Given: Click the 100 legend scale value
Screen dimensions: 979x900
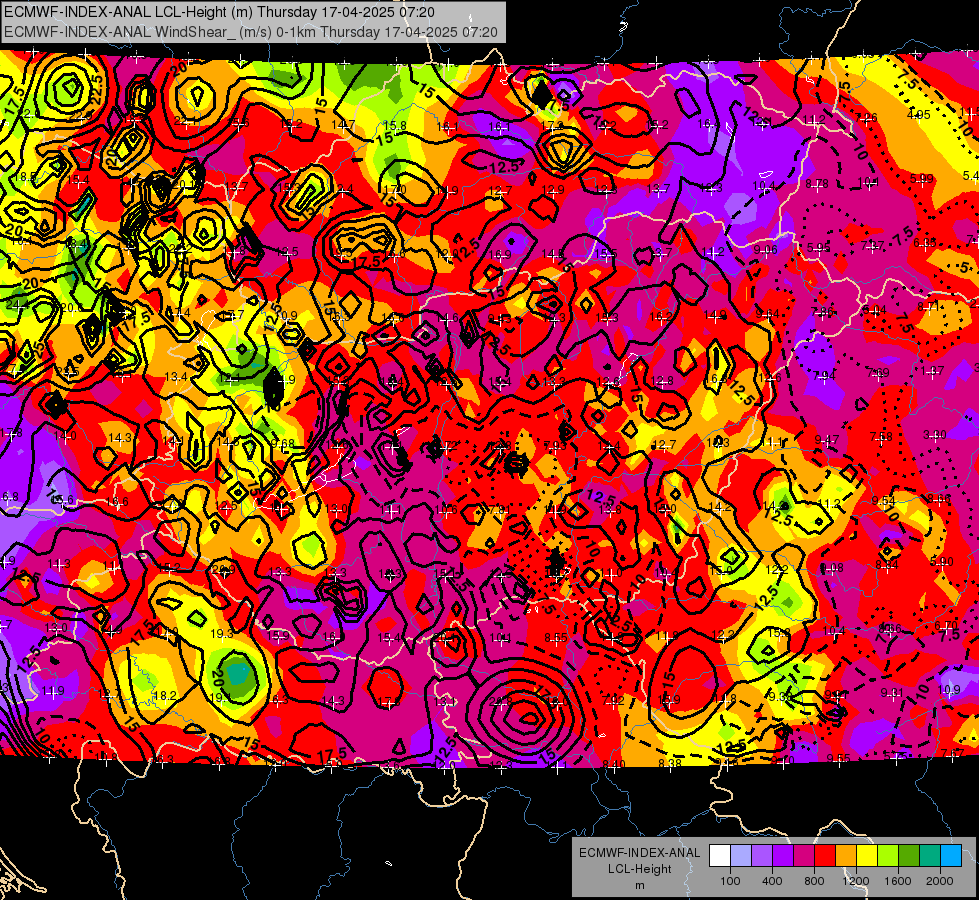Looking at the screenshot, I should (x=730, y=881).
